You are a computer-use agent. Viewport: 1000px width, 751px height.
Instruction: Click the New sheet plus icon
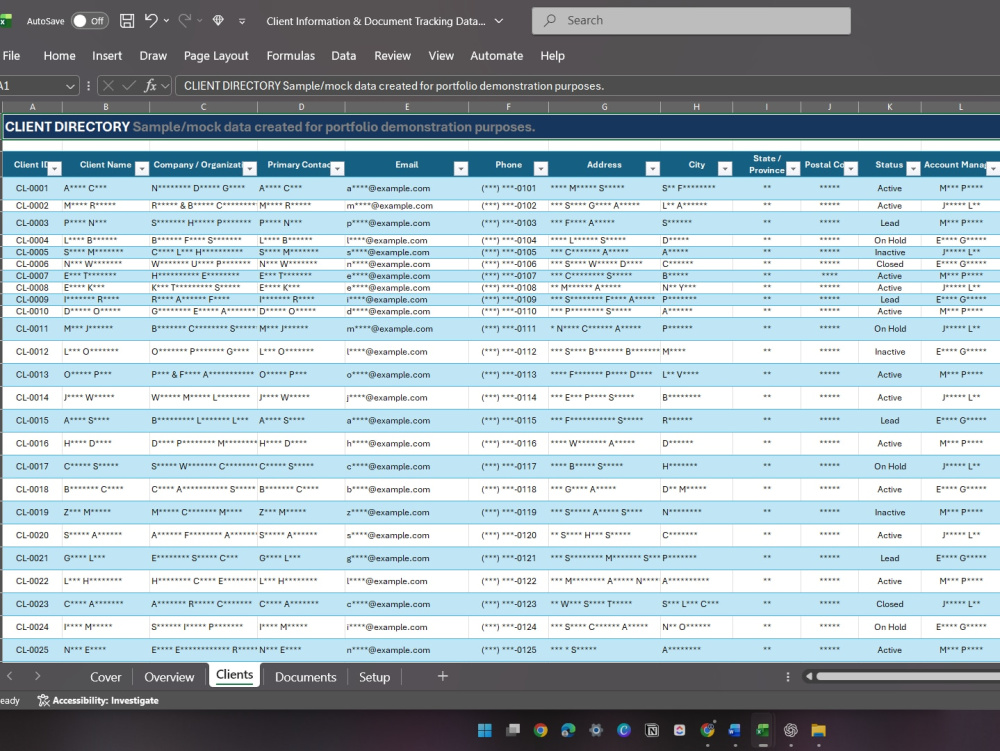pos(443,676)
